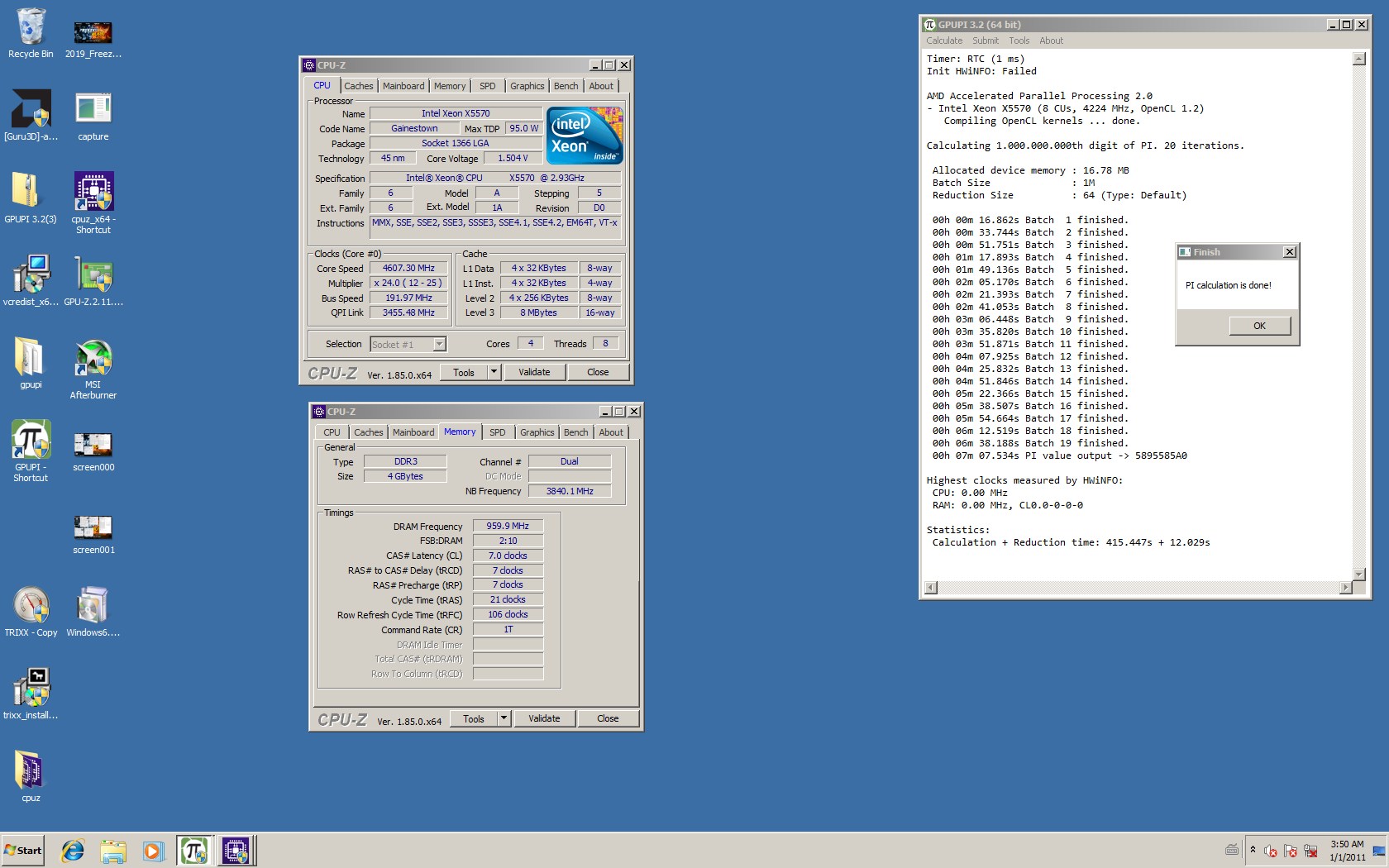Open the gpupi folder on desktop
Viewport: 1389px width, 868px height.
[x=31, y=364]
